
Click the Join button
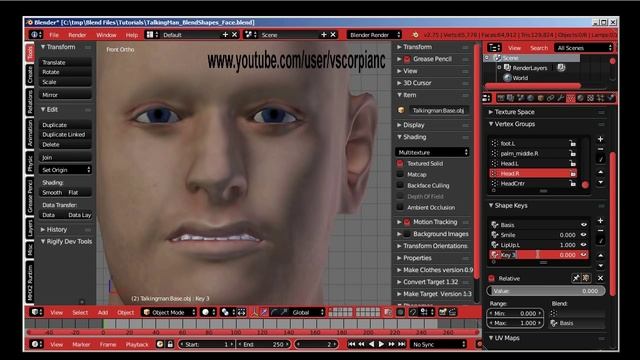[x=65, y=158]
